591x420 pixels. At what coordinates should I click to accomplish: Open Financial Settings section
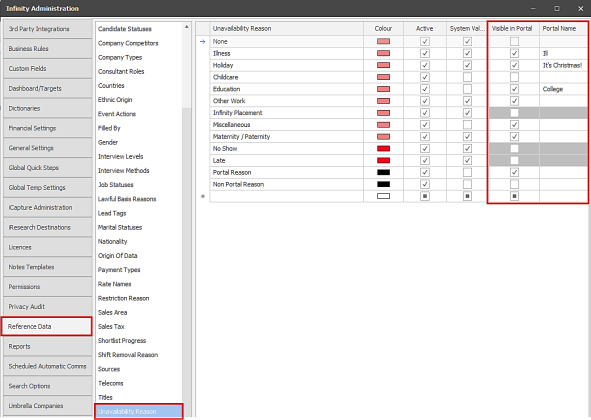click(47, 128)
